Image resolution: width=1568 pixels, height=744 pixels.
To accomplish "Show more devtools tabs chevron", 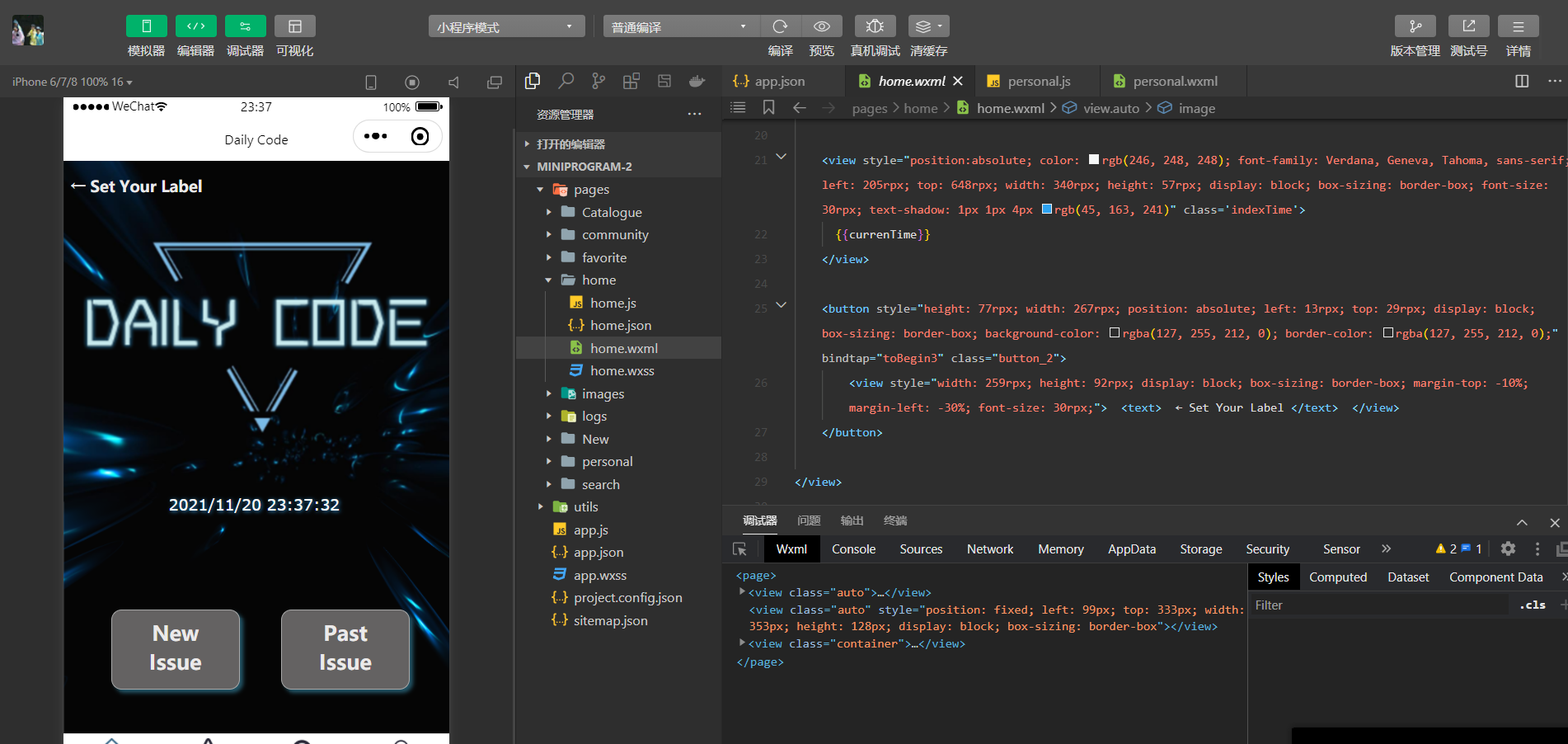I will click(x=1387, y=549).
